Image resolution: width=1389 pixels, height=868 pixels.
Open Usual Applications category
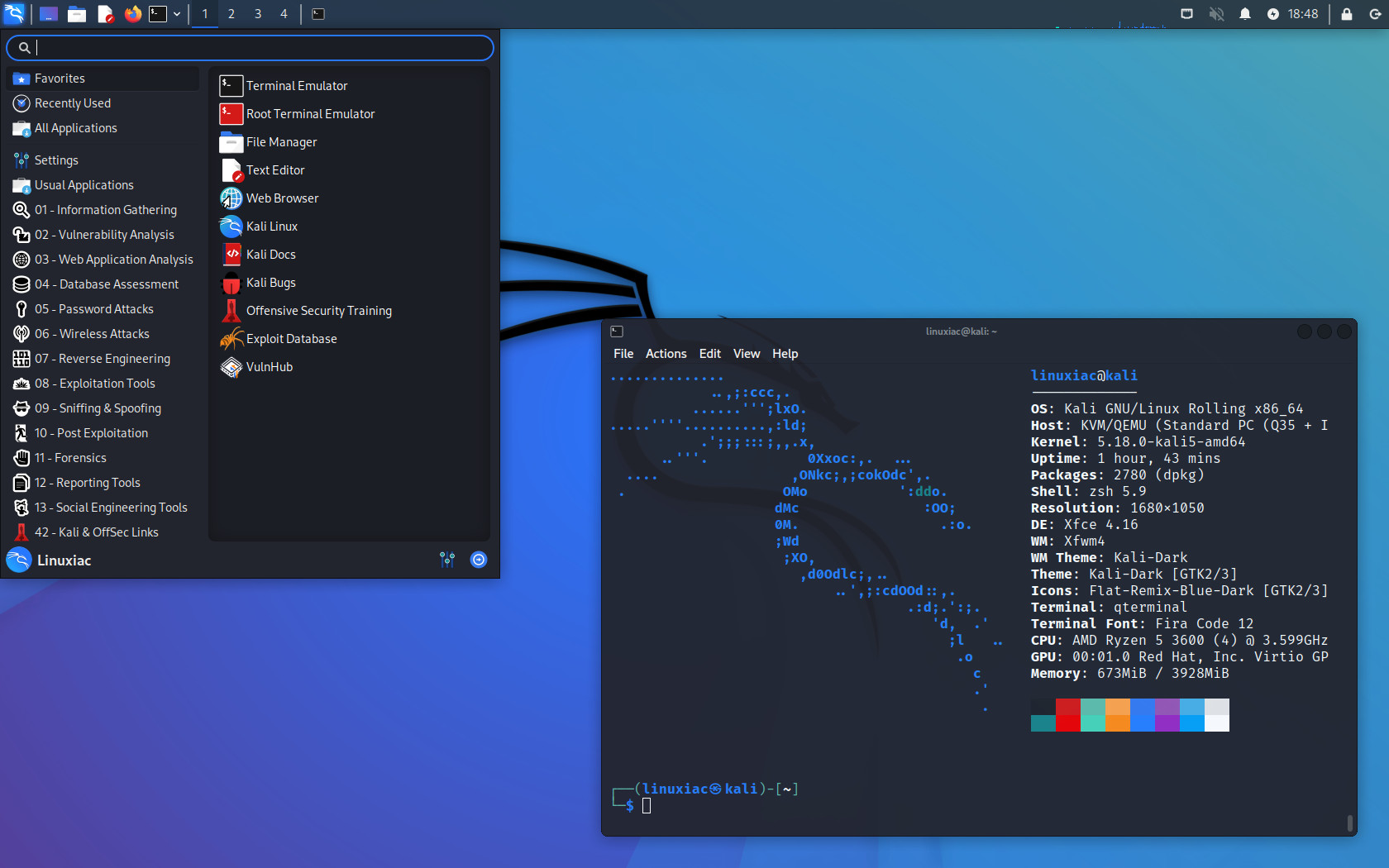tap(103, 185)
